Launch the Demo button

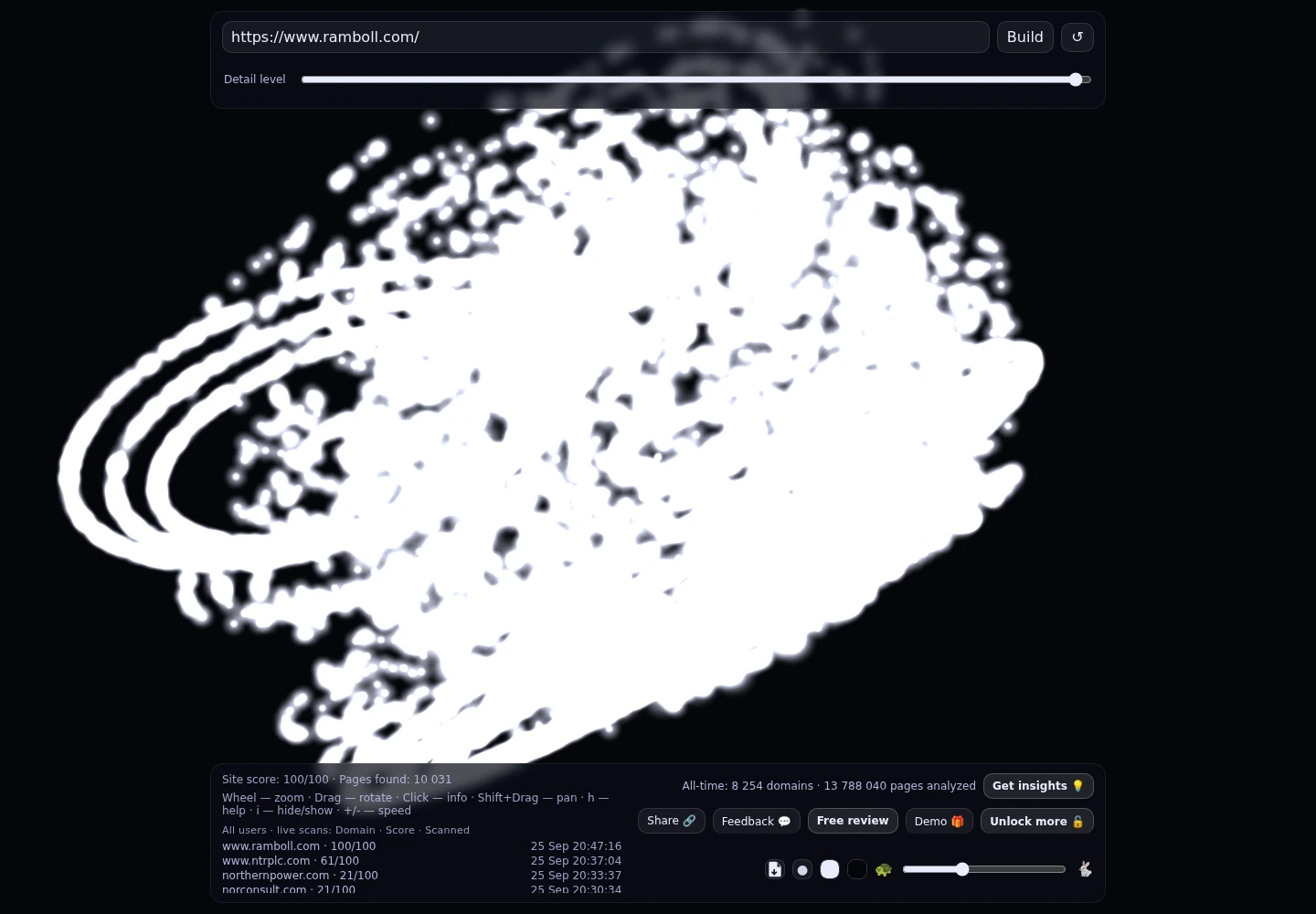(x=939, y=821)
